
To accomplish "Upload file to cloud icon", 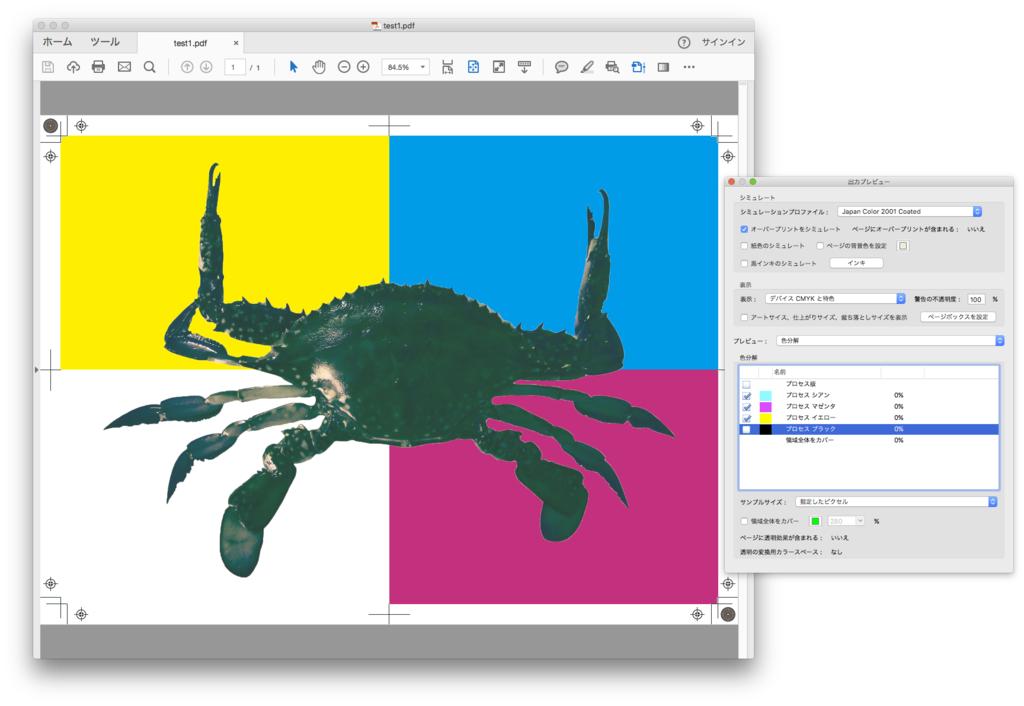I will (73, 67).
